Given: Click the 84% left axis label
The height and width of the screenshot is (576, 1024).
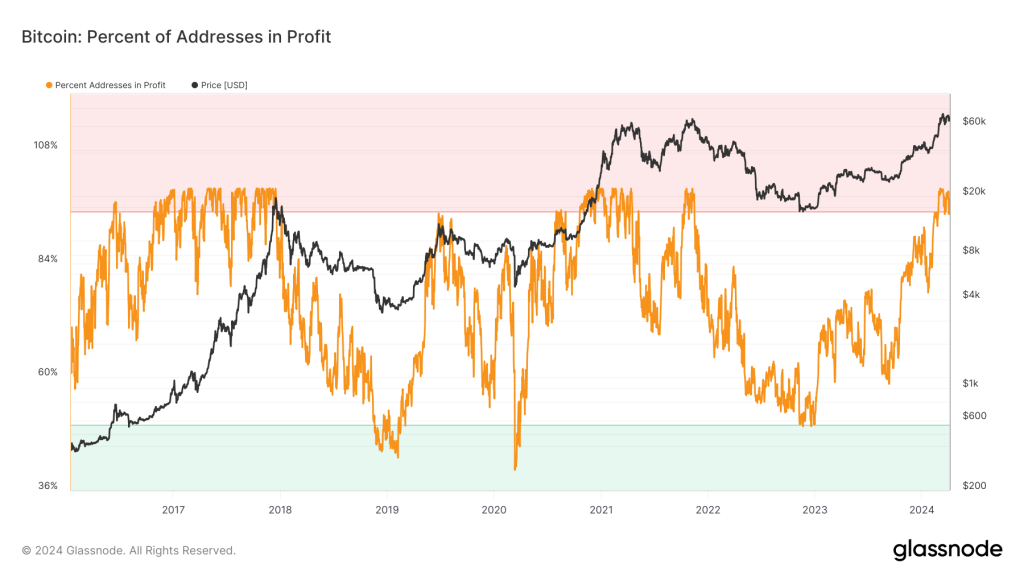Looking at the screenshot, I should pos(48,259).
